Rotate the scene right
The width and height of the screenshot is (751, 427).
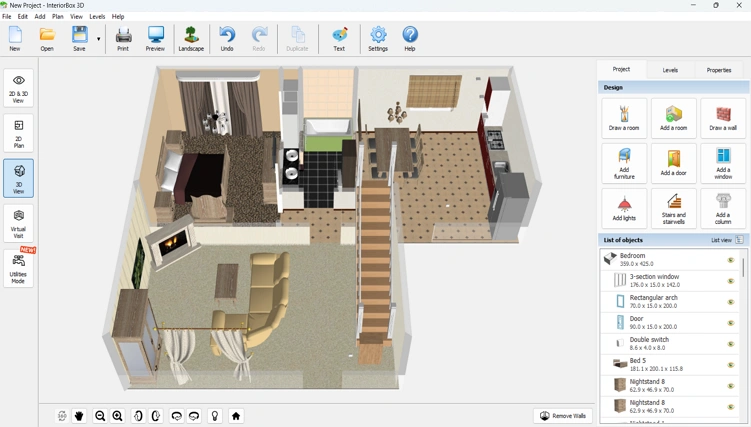click(194, 416)
